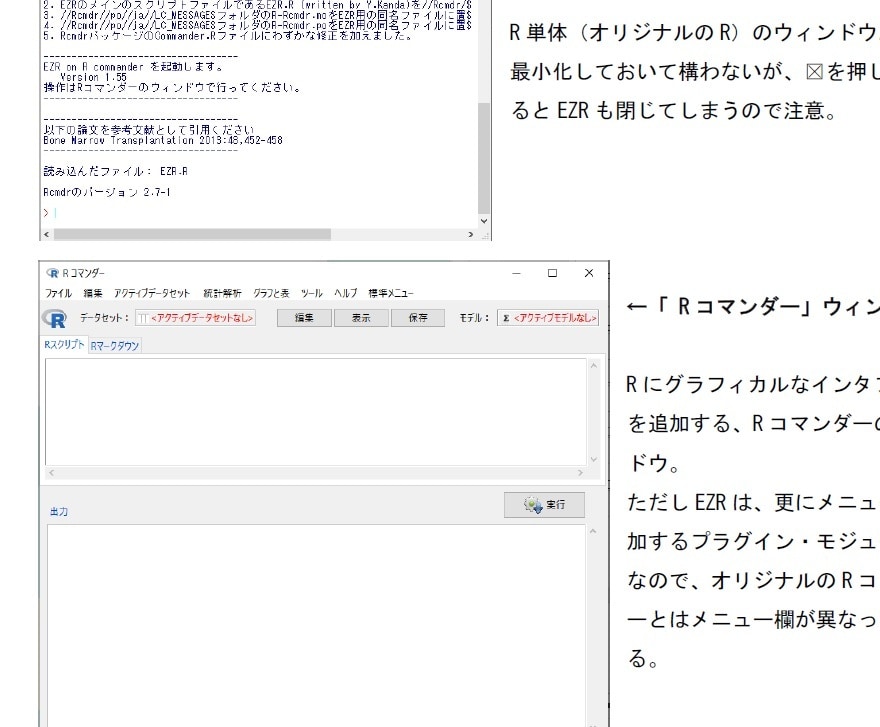Open the 統計解析 menu

tap(222, 293)
